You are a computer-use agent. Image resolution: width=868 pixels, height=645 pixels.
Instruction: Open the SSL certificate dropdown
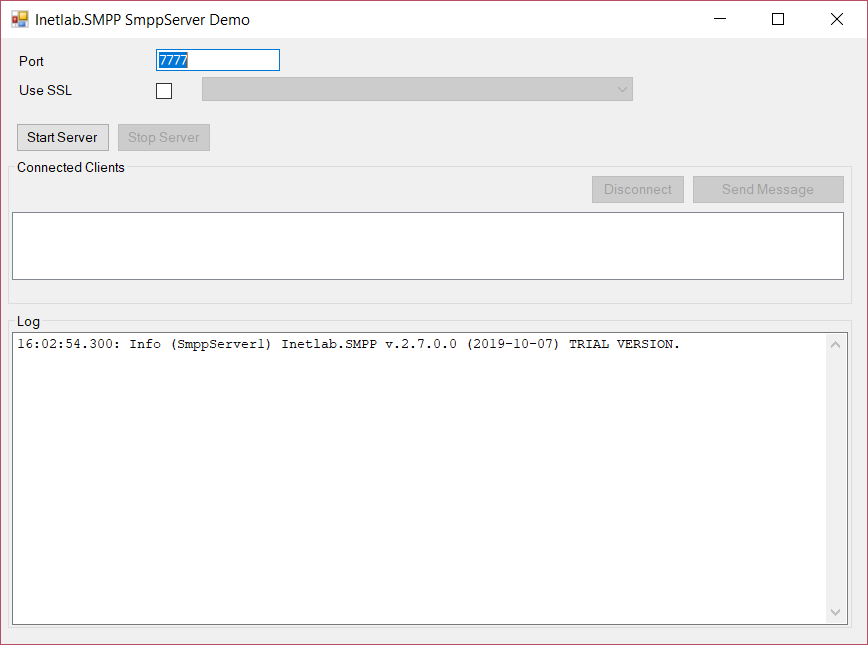point(417,89)
